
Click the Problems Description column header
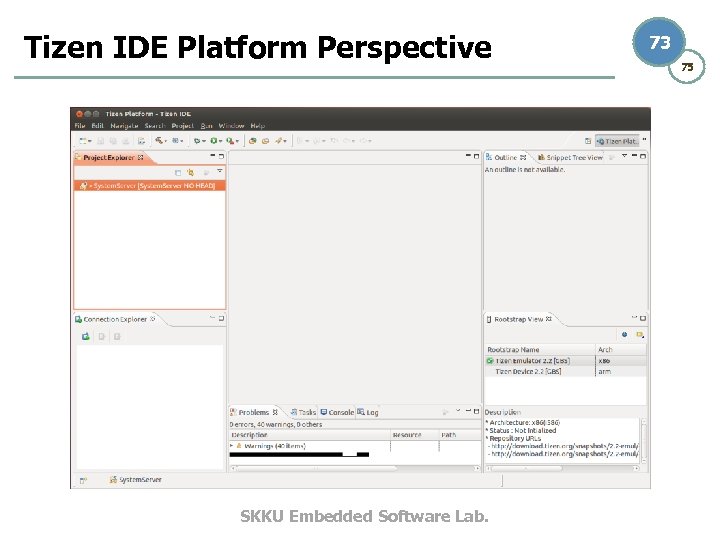pyautogui.click(x=309, y=435)
